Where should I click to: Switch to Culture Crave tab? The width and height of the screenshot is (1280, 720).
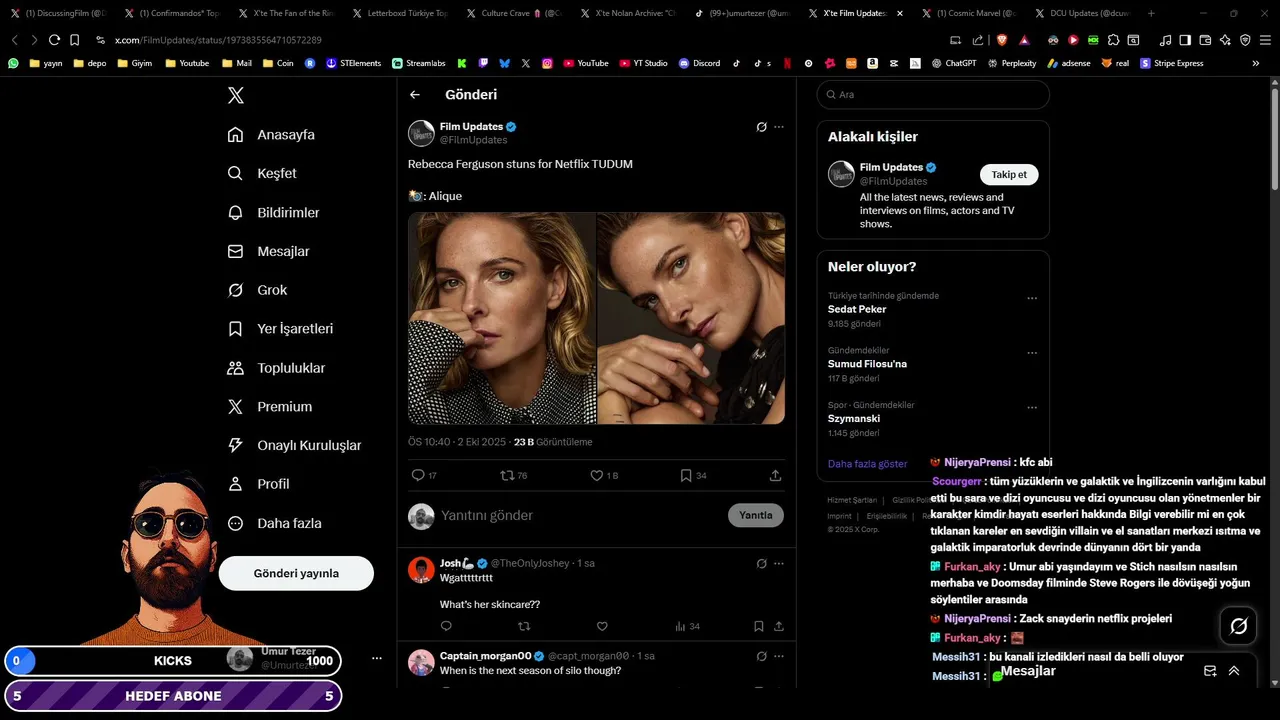[512, 13]
